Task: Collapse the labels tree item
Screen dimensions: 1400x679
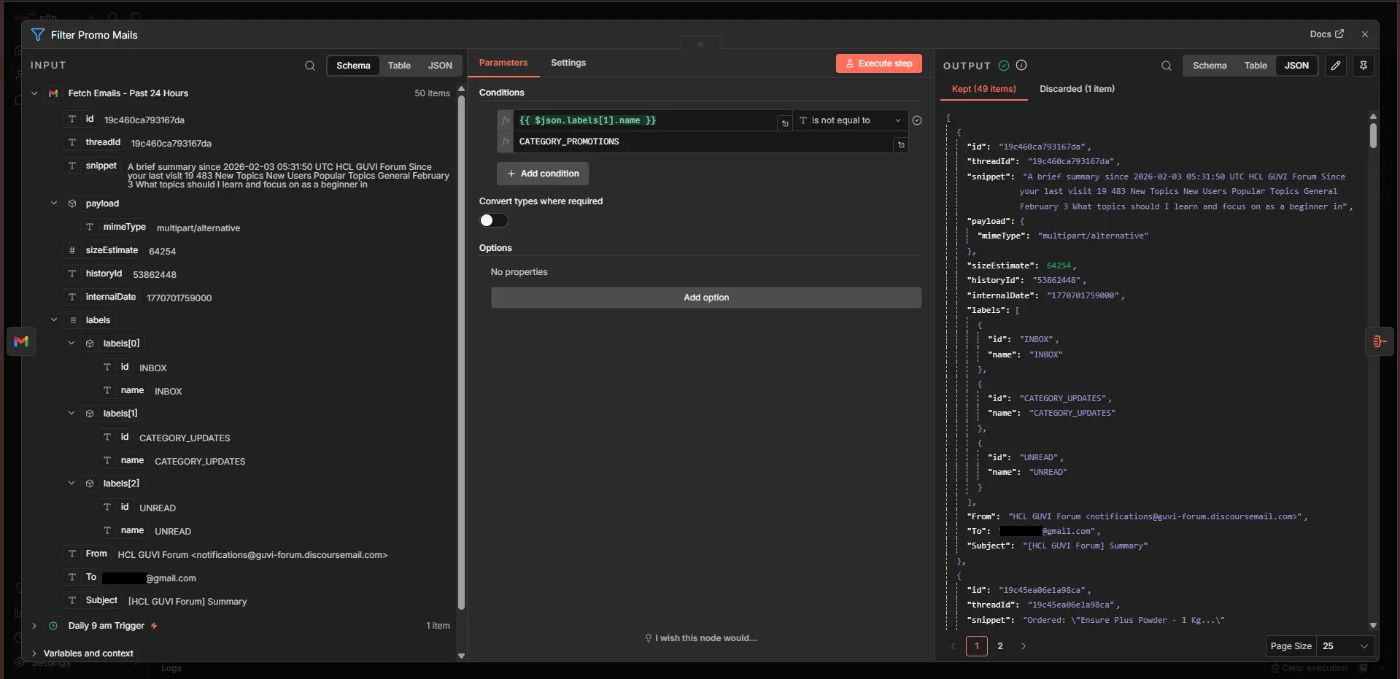Action: [54, 320]
